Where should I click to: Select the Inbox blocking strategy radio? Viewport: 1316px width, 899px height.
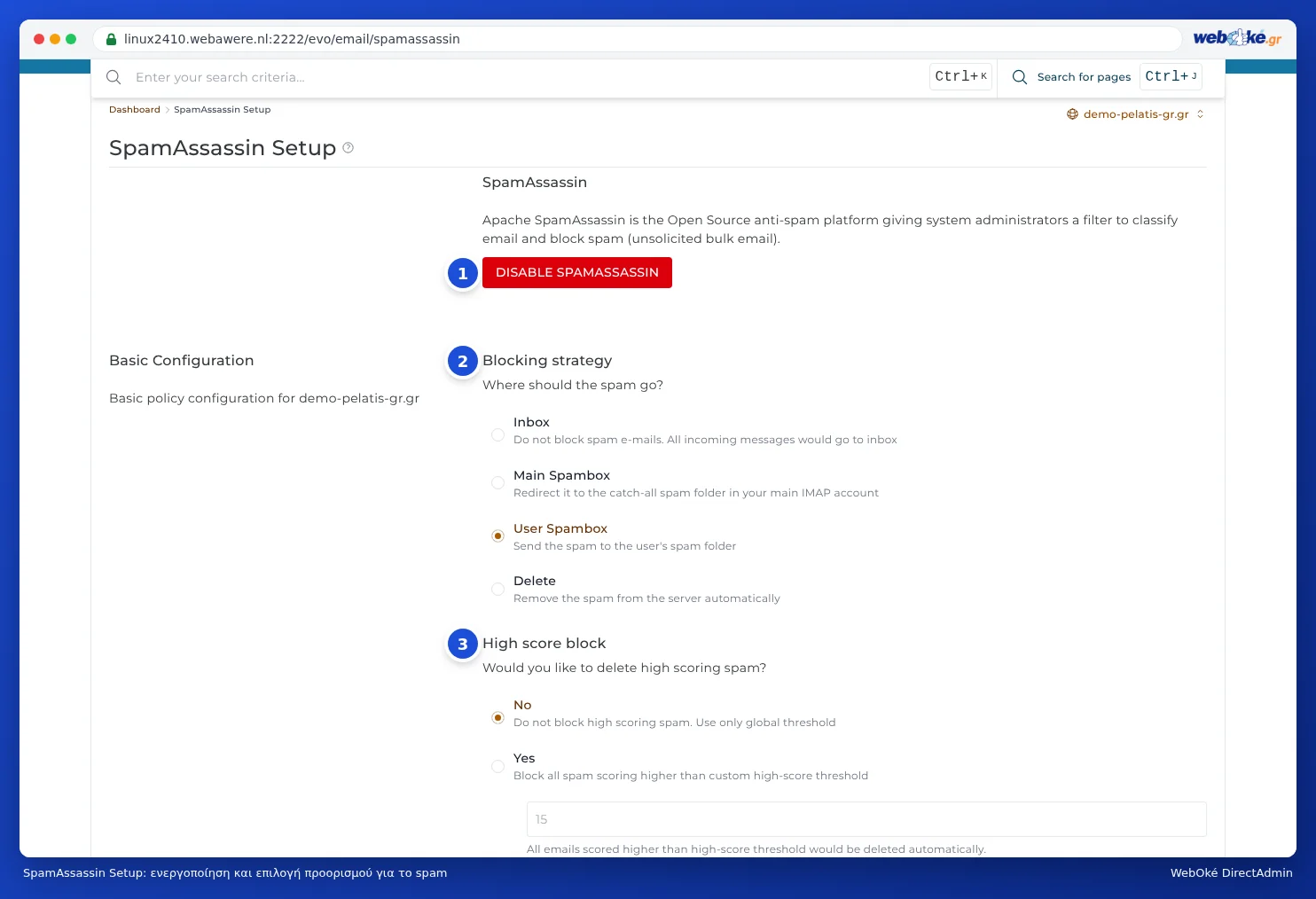pos(497,434)
